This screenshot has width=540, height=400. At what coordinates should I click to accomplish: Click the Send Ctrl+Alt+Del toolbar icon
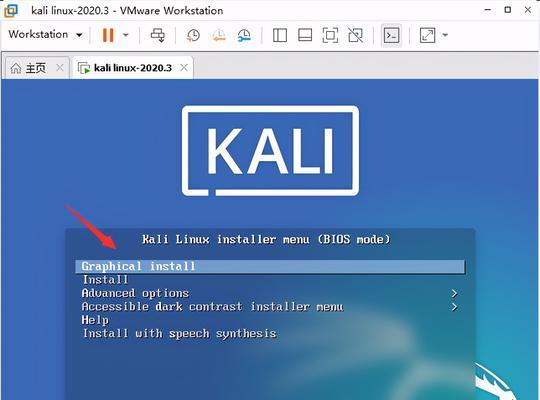(158, 35)
